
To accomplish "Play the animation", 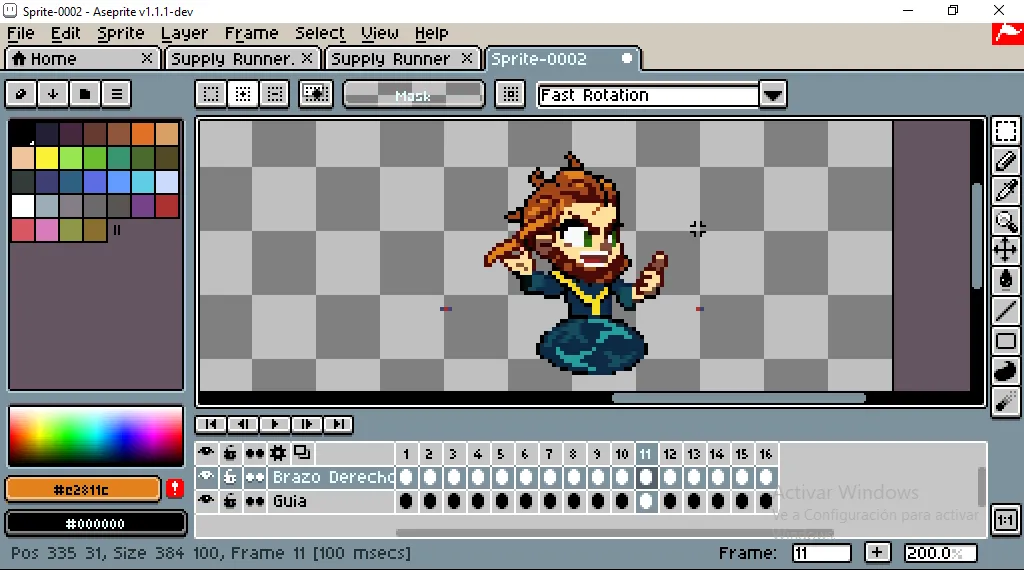I will coord(275,424).
